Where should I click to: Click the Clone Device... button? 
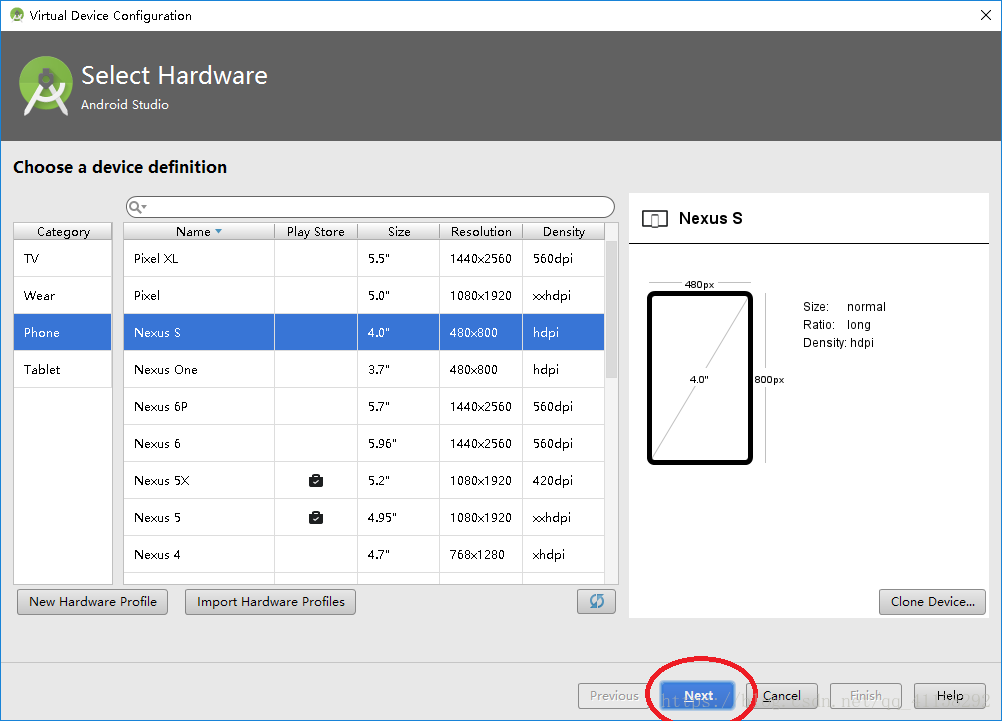point(932,602)
